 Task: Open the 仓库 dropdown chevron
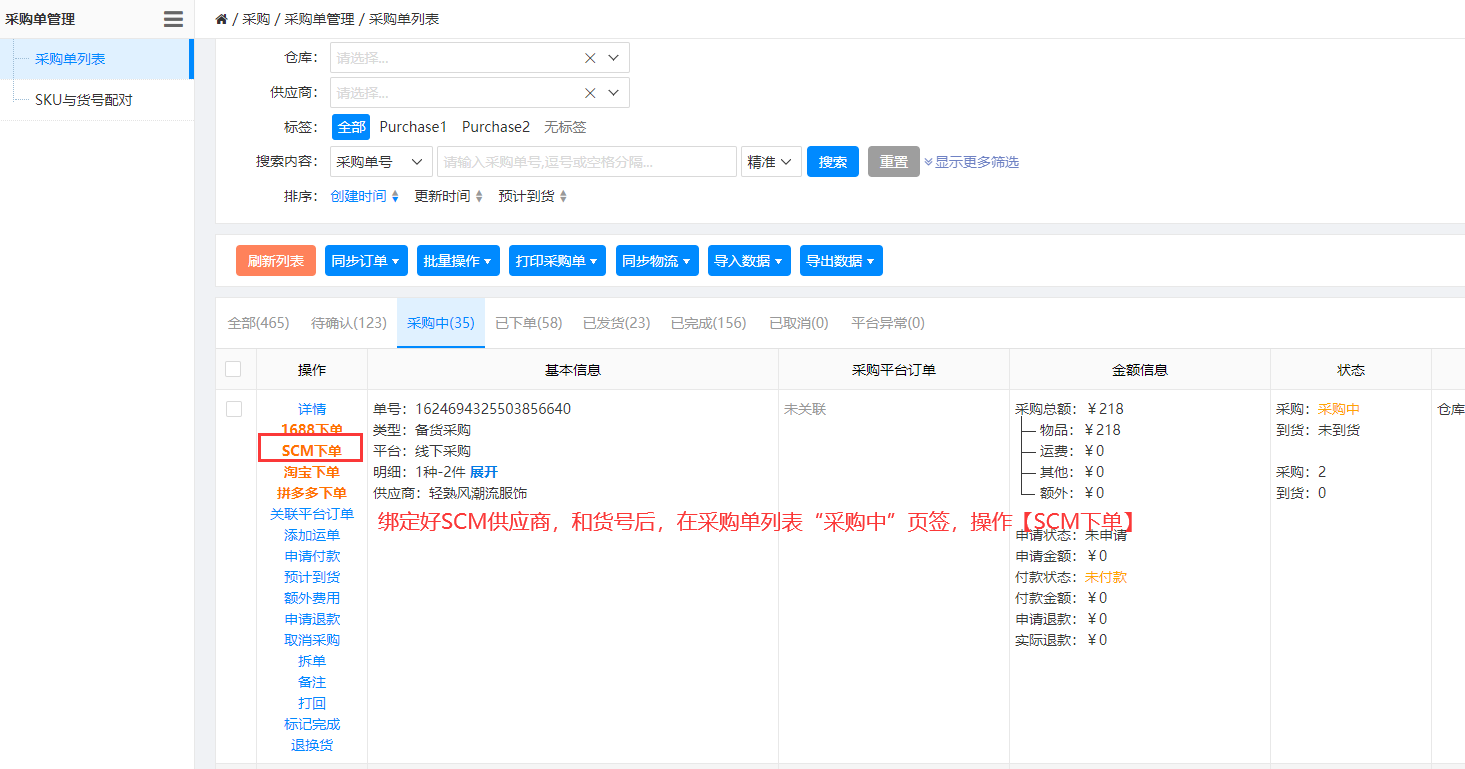tap(613, 58)
